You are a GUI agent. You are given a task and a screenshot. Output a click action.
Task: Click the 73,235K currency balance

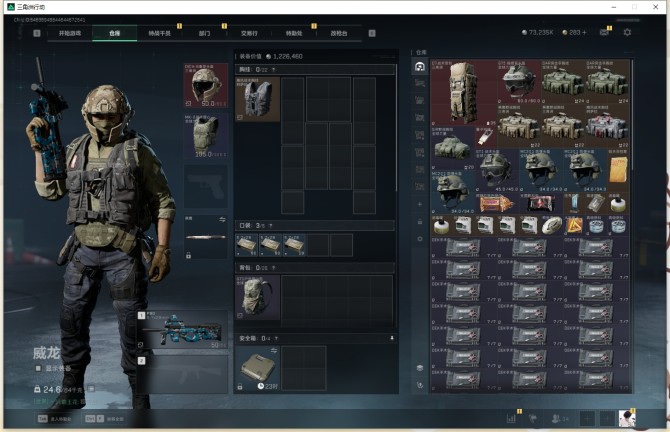click(x=538, y=32)
